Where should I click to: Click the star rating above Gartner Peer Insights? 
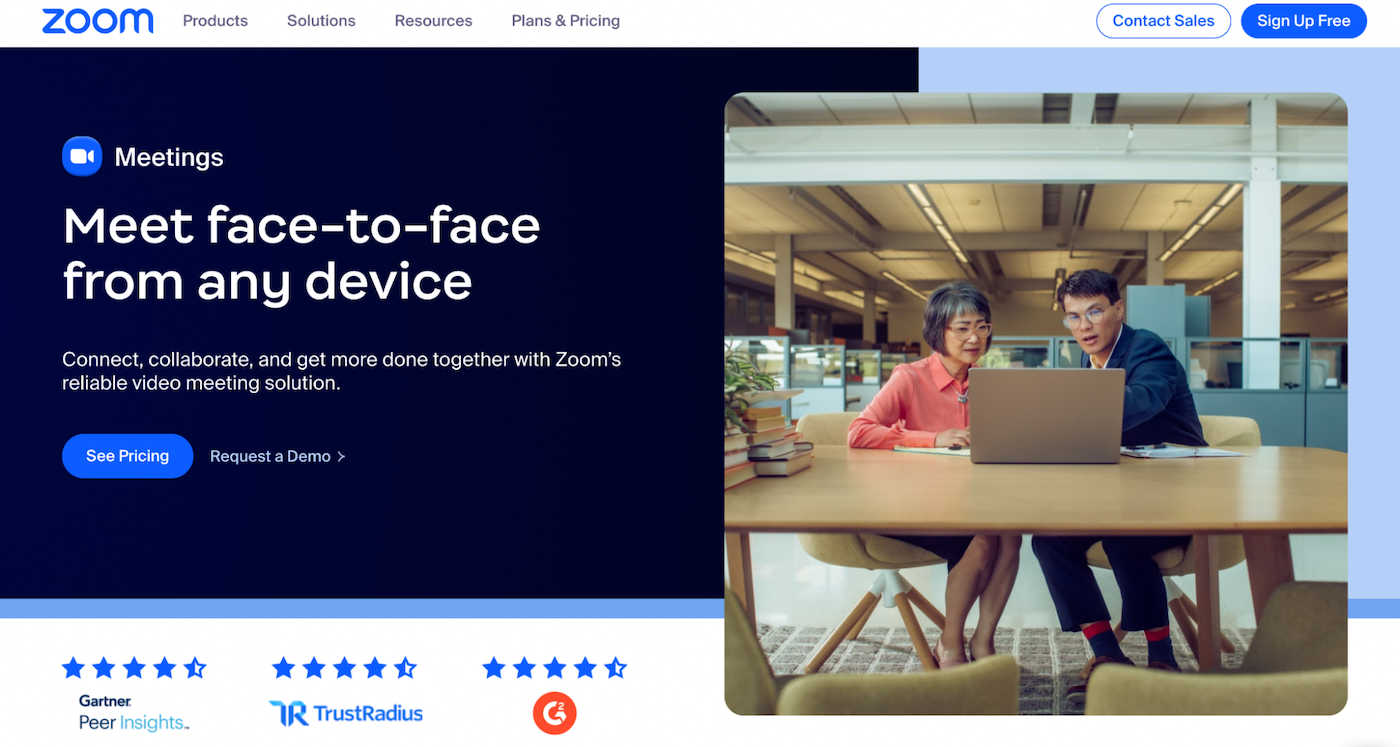point(134,668)
